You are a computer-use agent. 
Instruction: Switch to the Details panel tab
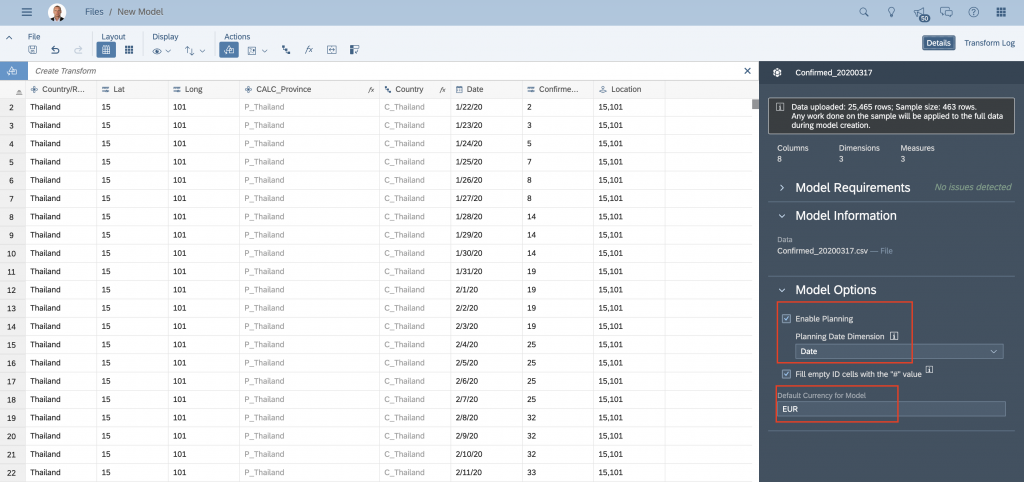[938, 43]
